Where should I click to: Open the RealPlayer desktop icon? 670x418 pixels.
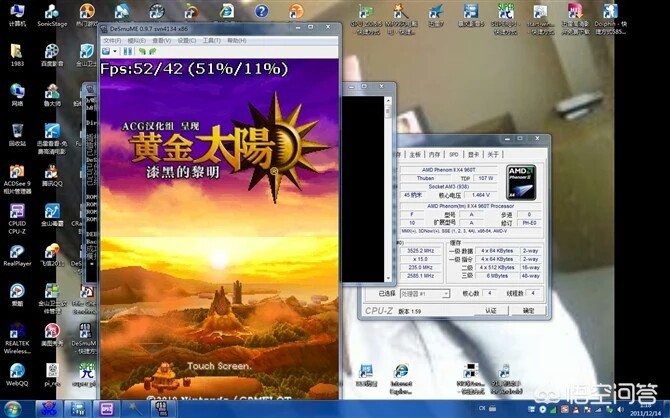pos(17,256)
